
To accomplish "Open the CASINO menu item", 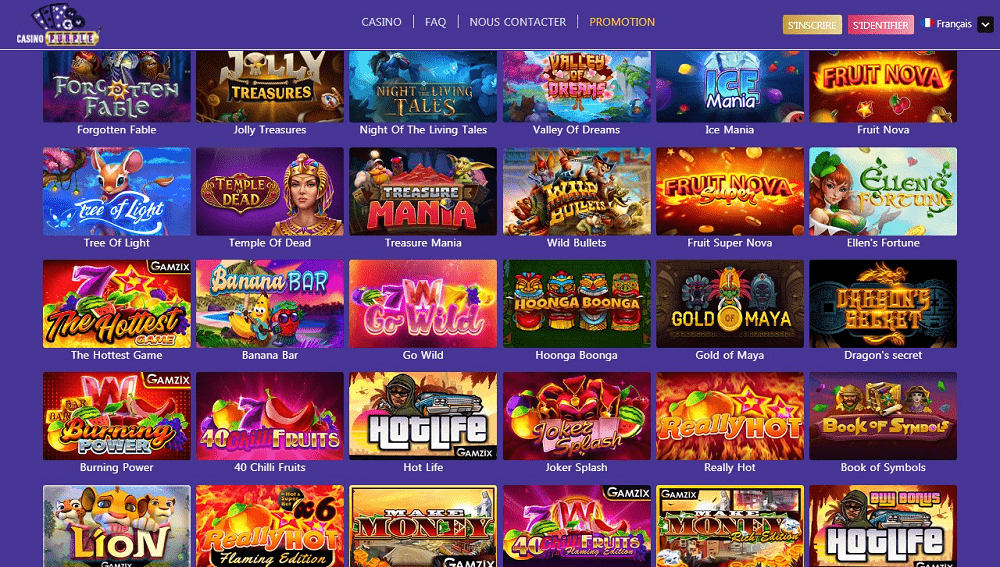I will 381,22.
